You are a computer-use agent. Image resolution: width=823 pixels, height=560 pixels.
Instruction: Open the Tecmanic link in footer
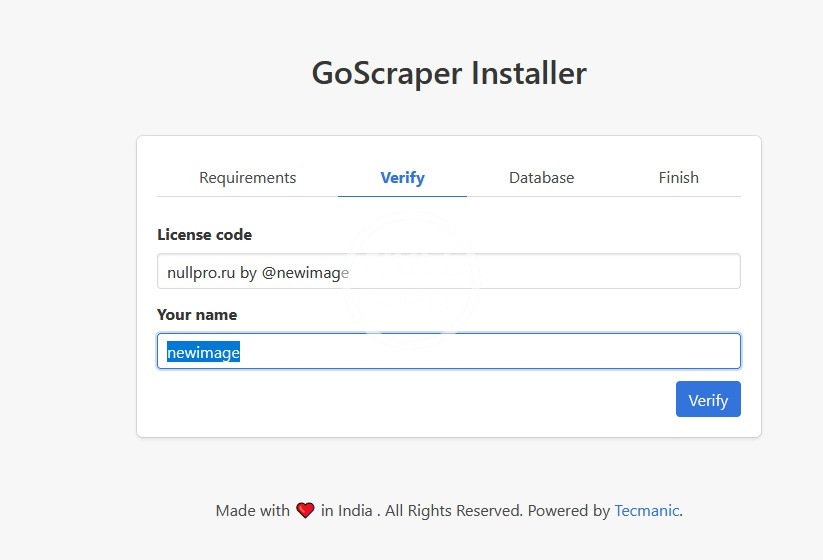tap(646, 511)
